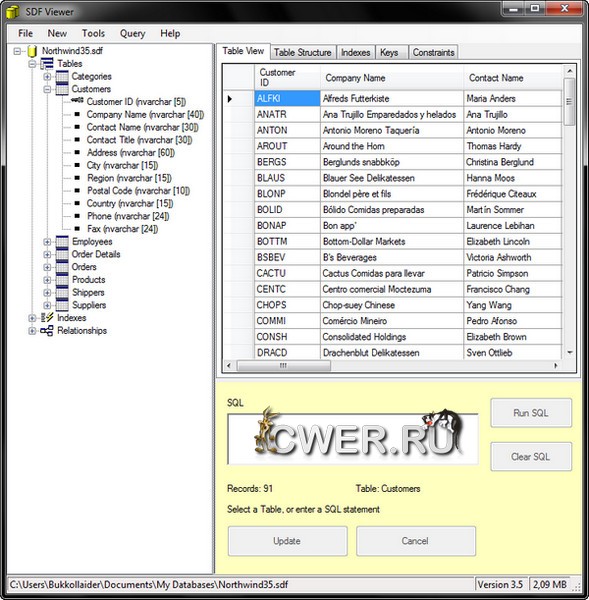
Task: Click the key icon beside Customer ID column
Action: (77, 101)
